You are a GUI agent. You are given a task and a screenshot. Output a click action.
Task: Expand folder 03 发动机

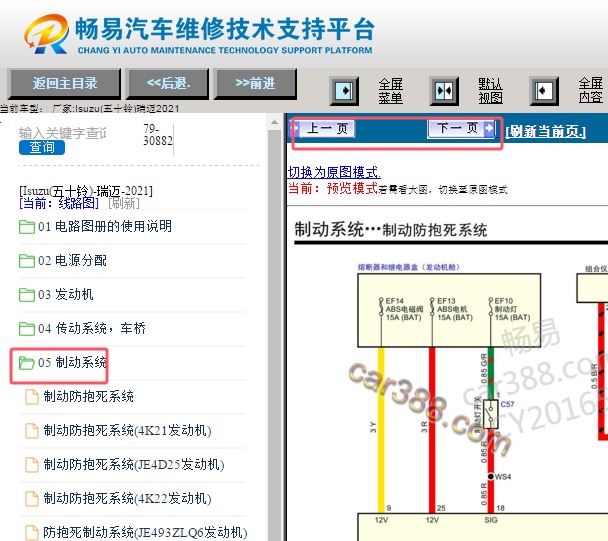66,294
